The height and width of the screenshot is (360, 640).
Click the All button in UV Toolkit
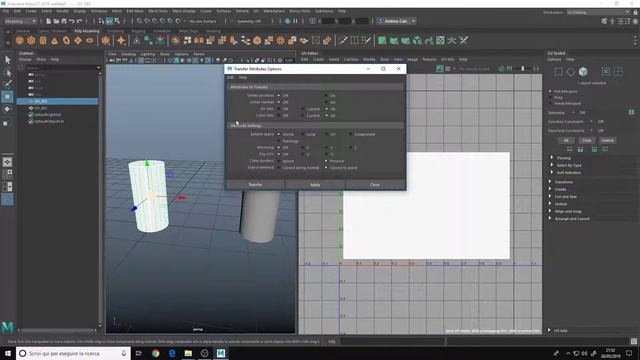tap(566, 140)
